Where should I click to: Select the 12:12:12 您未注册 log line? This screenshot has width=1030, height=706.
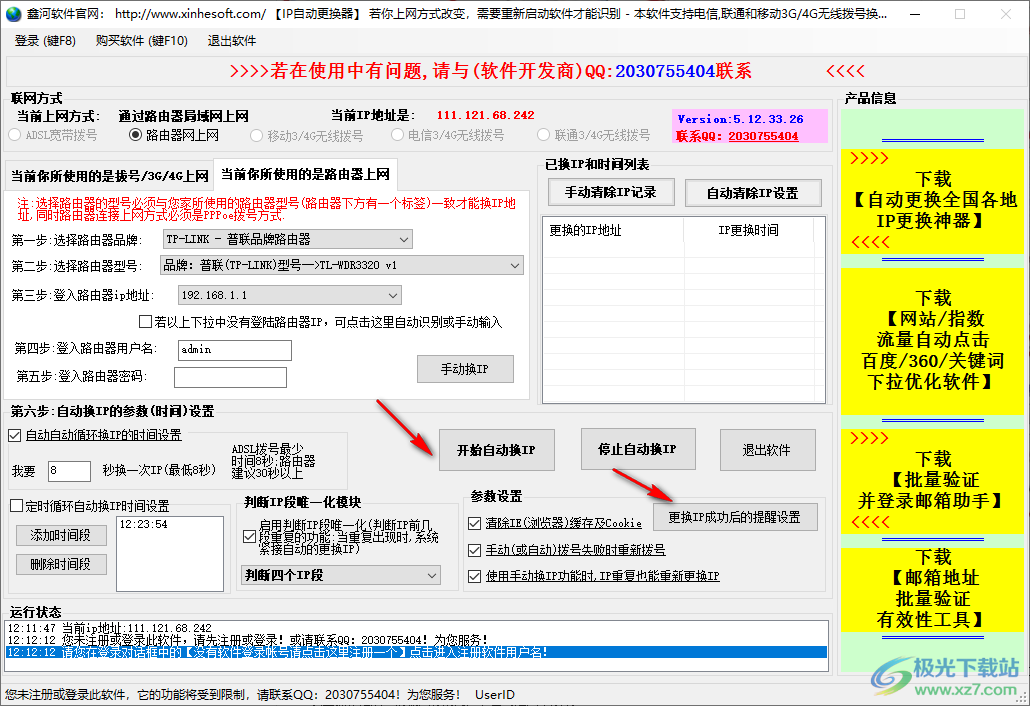(x=416, y=640)
